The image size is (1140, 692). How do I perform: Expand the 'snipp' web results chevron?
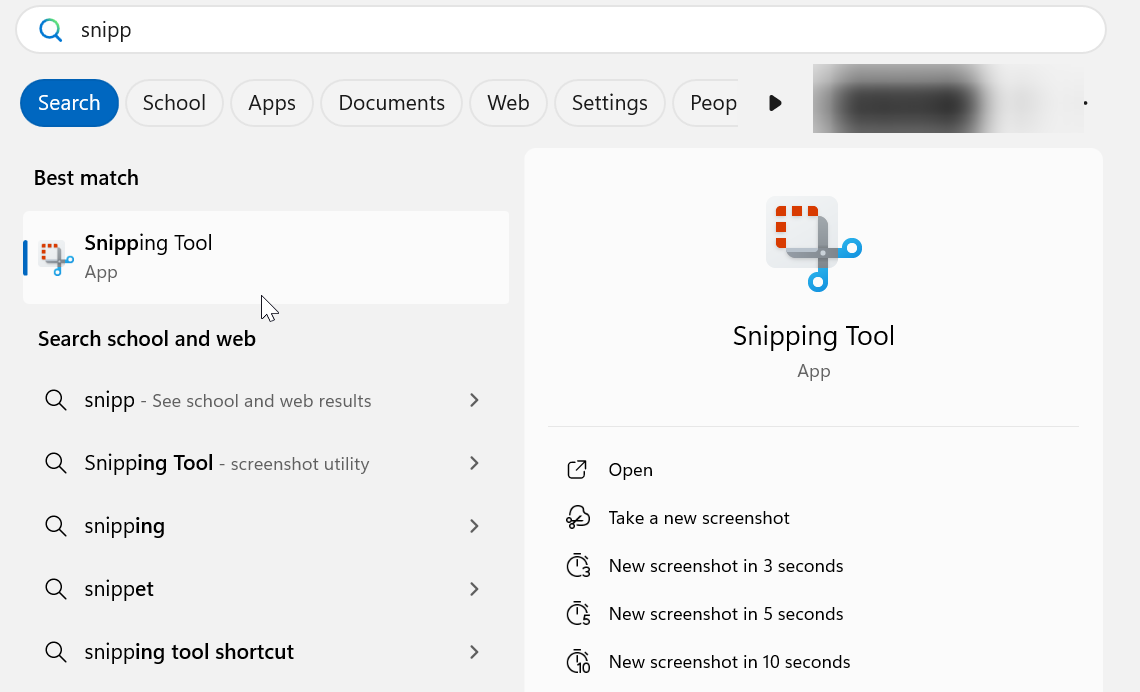click(x=474, y=400)
